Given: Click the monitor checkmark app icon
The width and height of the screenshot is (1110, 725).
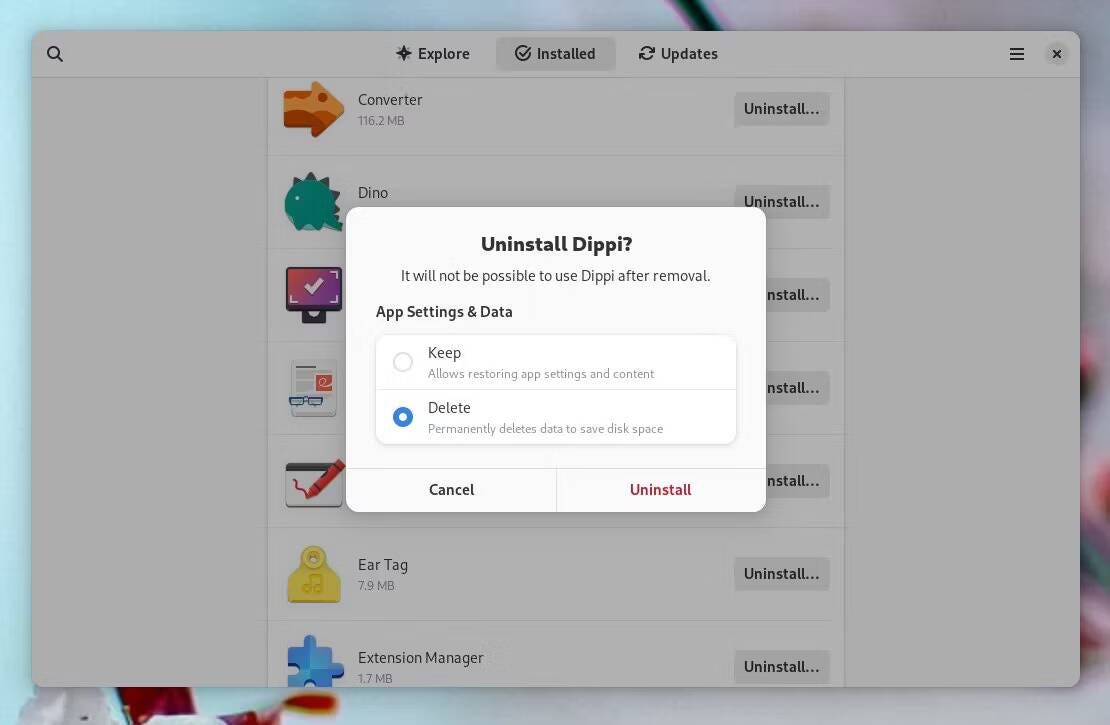Looking at the screenshot, I should click(x=314, y=294).
